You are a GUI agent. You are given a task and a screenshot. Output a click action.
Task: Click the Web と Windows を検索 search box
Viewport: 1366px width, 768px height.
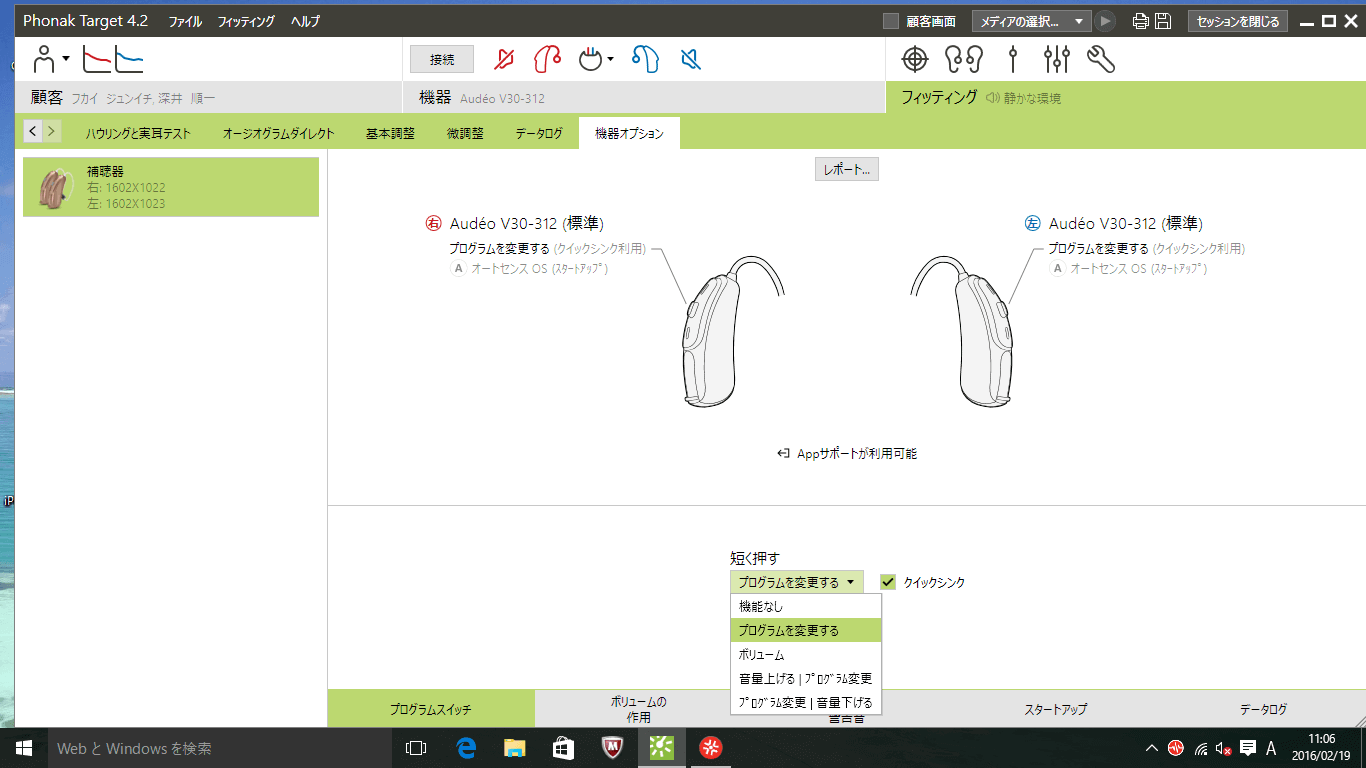tap(218, 747)
